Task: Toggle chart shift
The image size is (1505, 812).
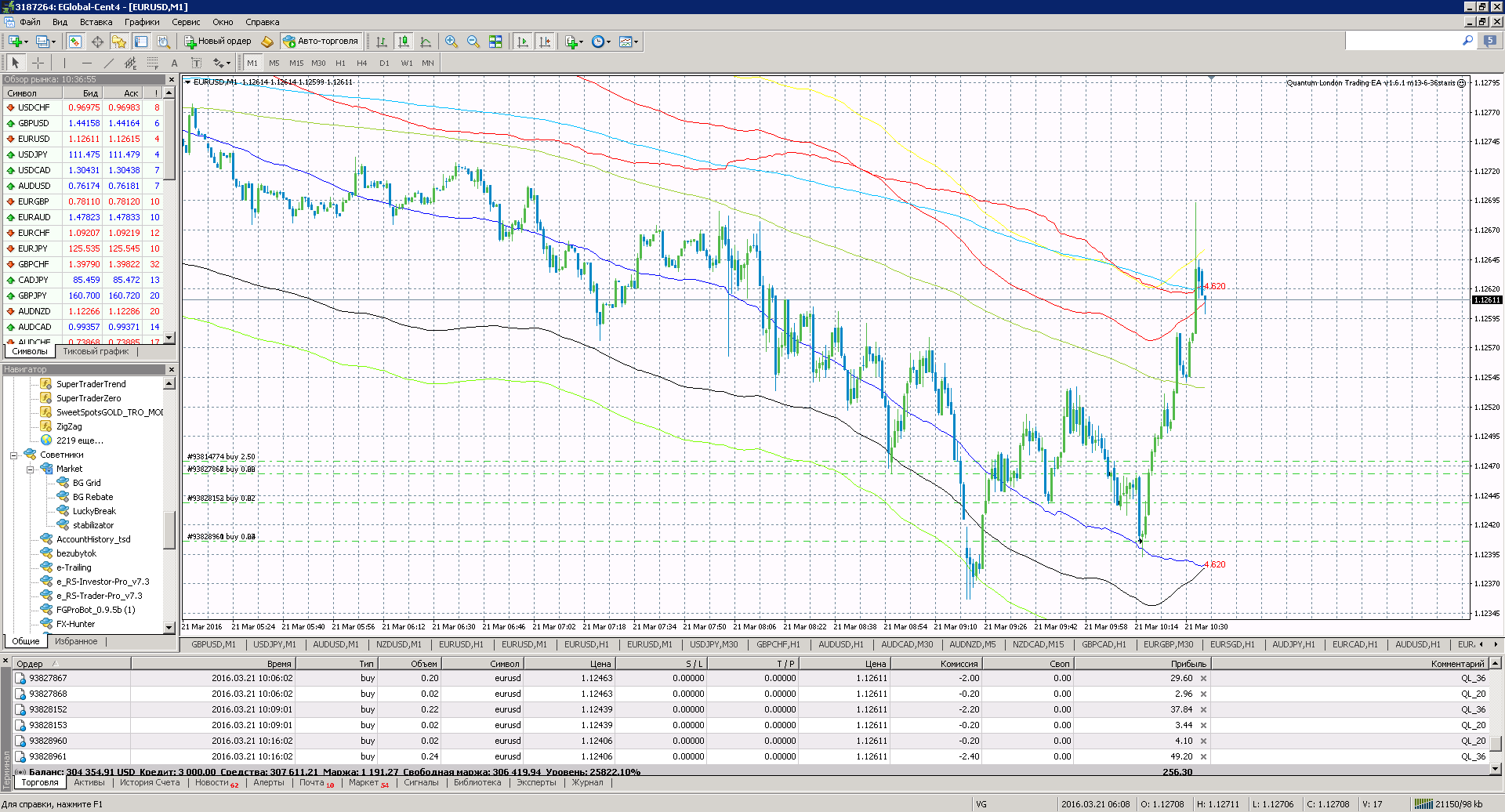Action: click(x=545, y=42)
